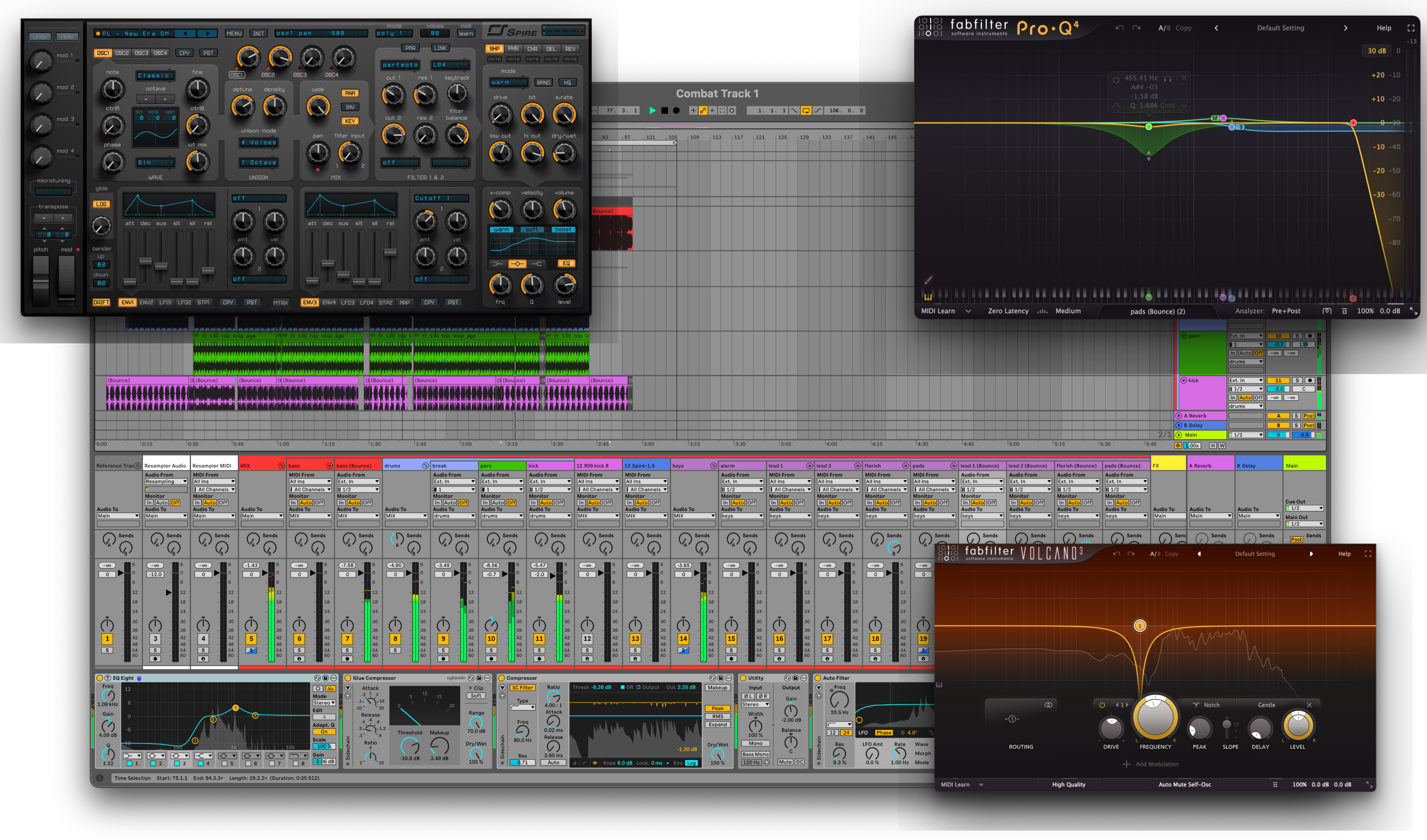Click the automation link icon in transport
This screenshot has width=1427, height=840.
click(x=703, y=111)
